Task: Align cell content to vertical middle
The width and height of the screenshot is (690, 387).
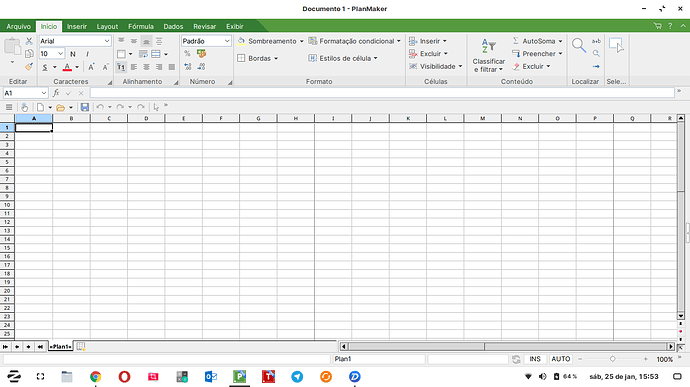Action: 134,41
